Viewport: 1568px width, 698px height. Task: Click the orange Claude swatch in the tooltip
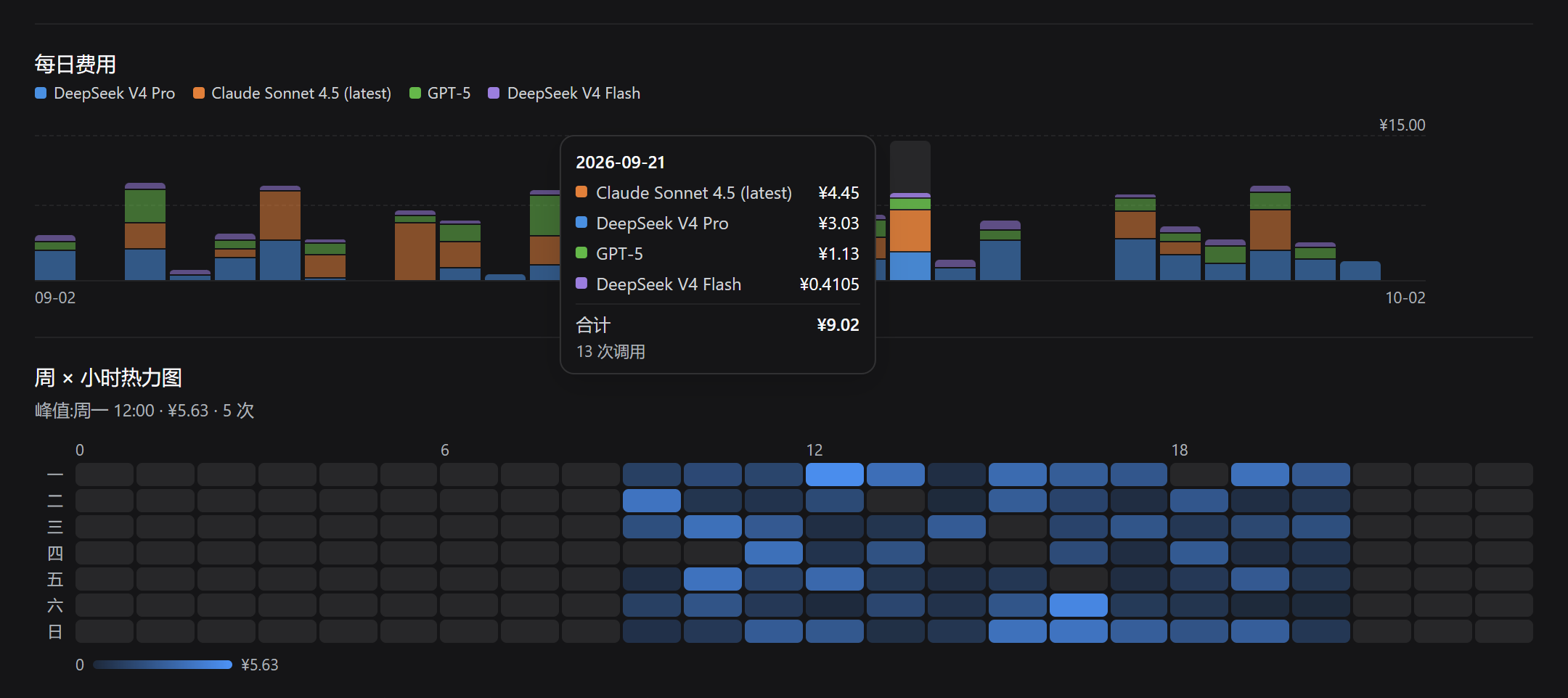581,192
